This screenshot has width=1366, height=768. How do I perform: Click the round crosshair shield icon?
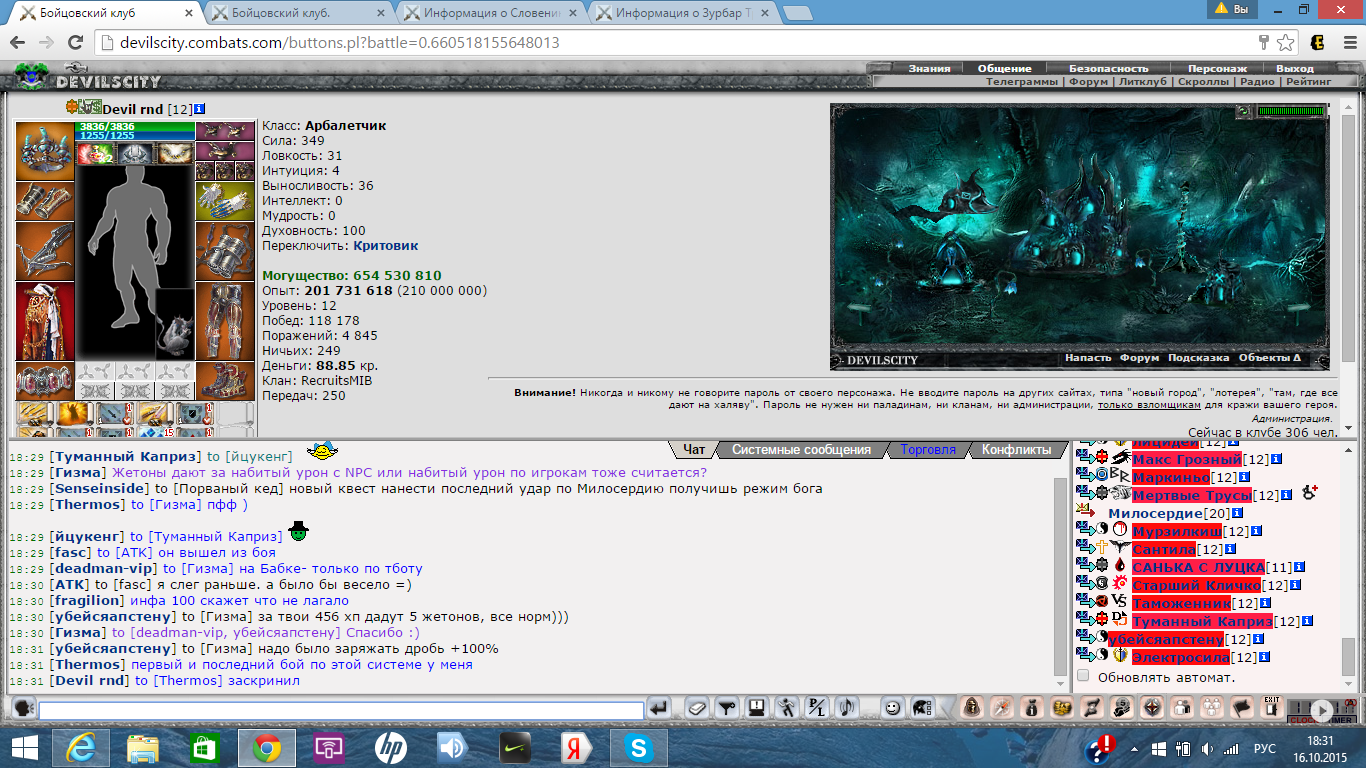[x=1153, y=708]
